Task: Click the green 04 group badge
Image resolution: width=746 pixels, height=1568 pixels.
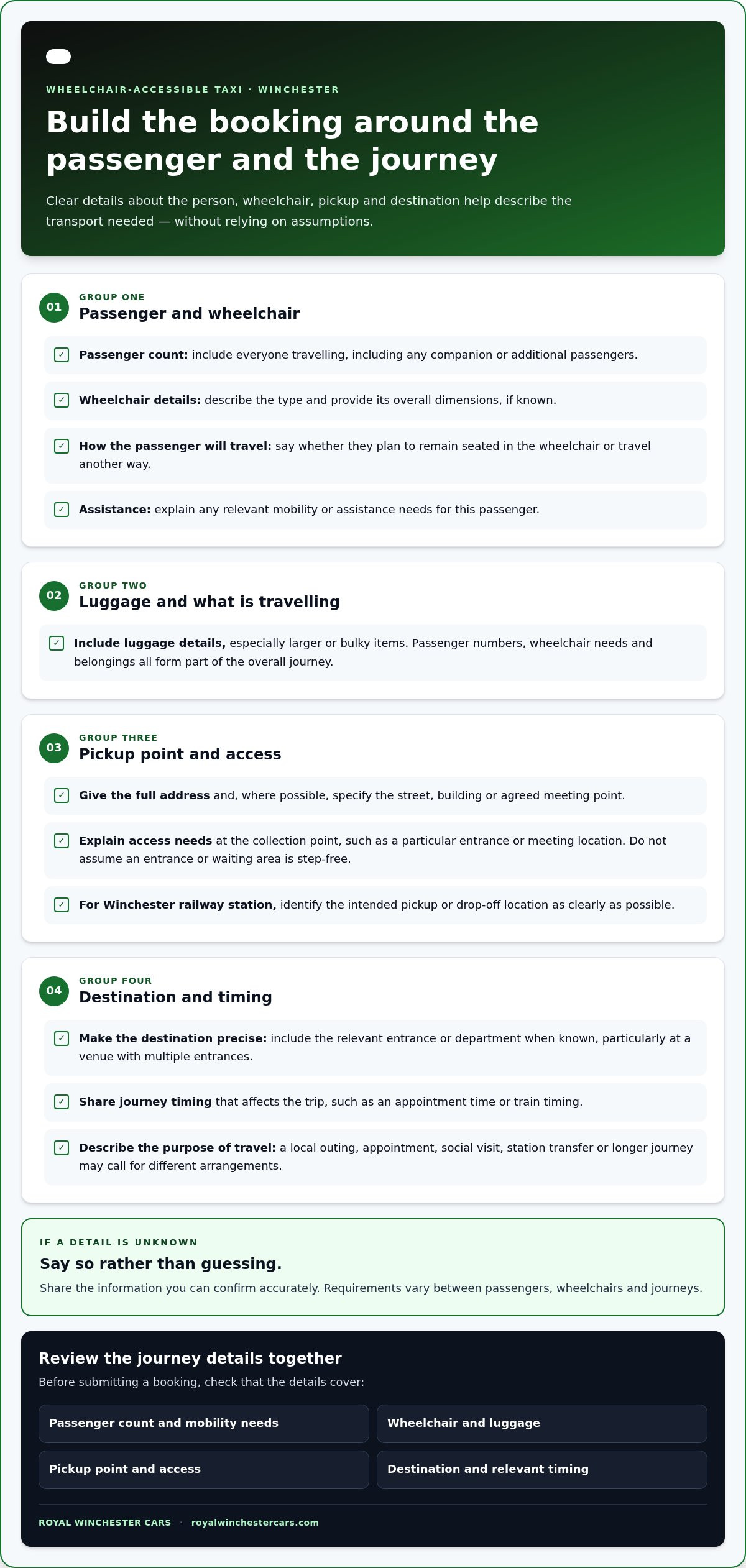Action: 54,991
